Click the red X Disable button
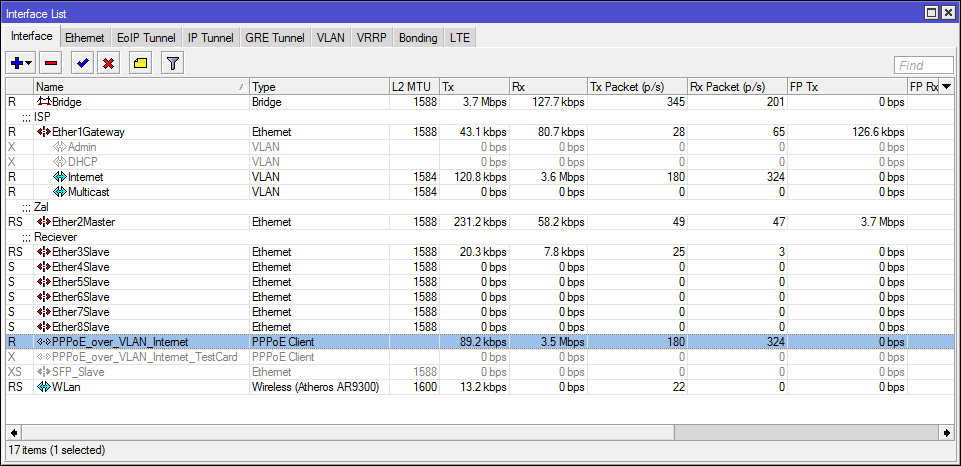Screen dimensions: 961x466 108,63
